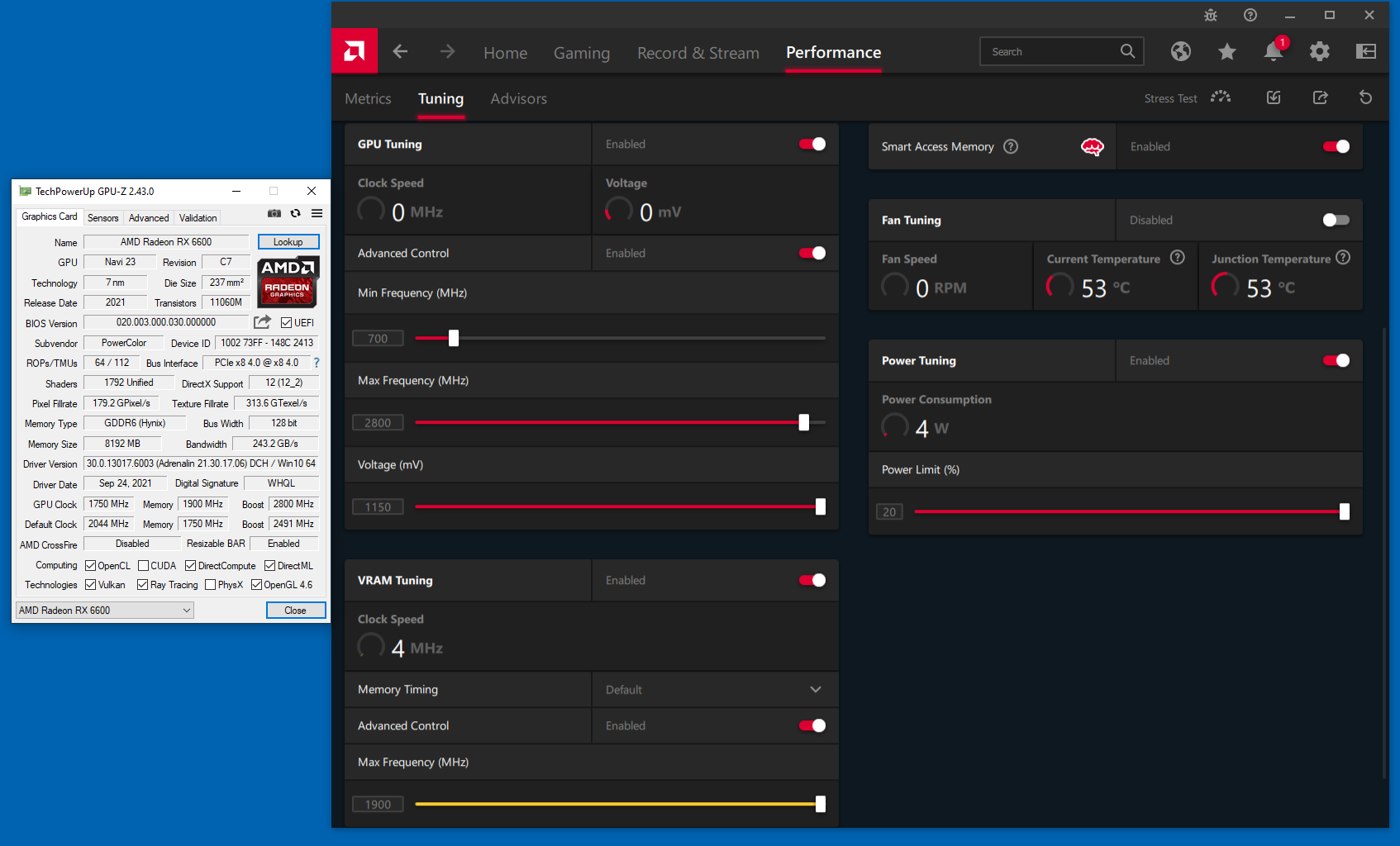Click the Stress Test gauge icon
The height and width of the screenshot is (846, 1400).
pyautogui.click(x=1221, y=97)
